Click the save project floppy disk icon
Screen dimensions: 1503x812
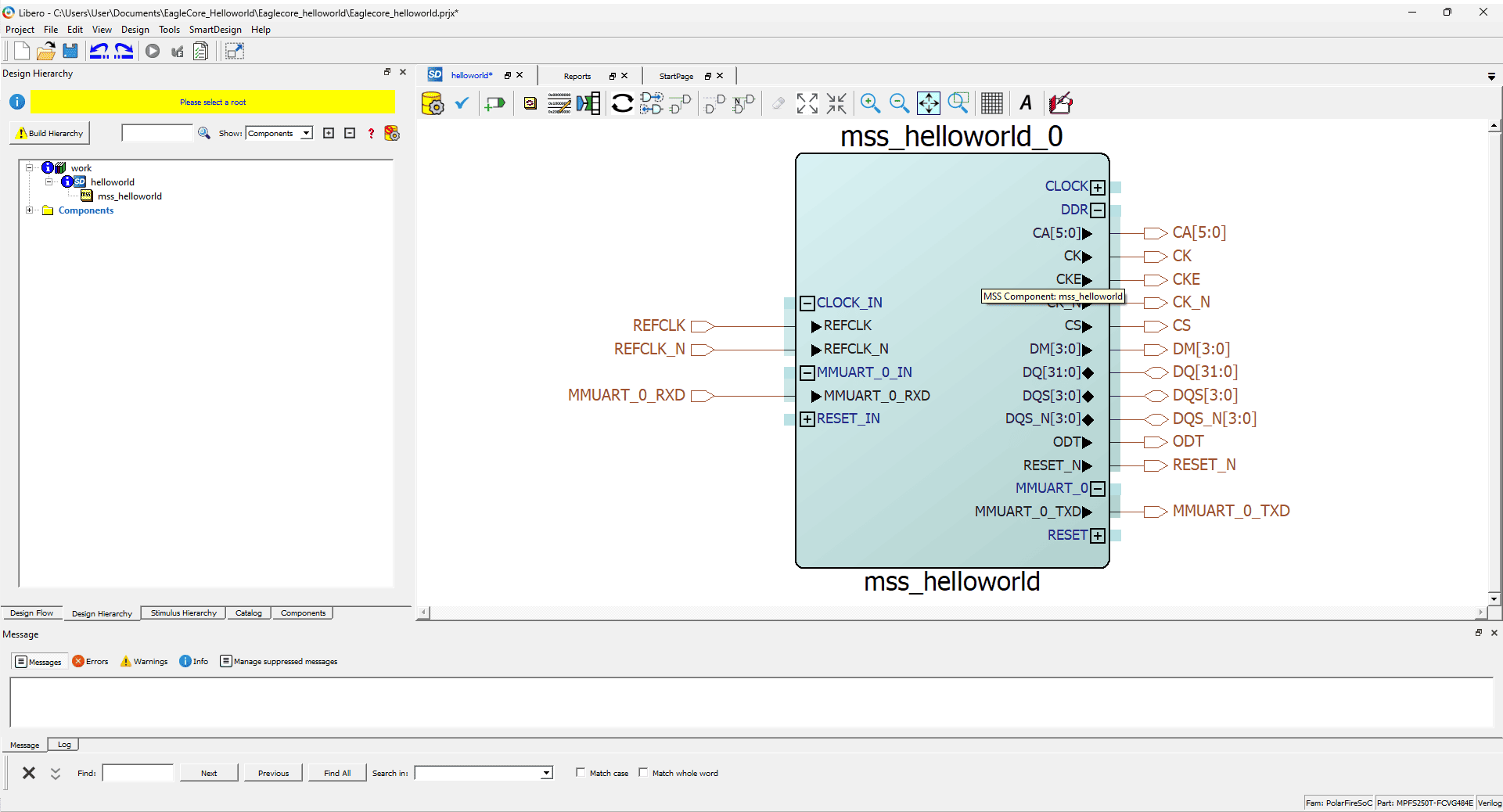coord(70,52)
